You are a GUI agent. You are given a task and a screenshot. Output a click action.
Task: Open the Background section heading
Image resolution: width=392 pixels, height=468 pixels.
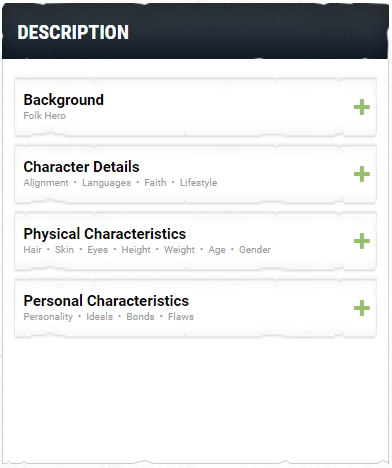[64, 100]
